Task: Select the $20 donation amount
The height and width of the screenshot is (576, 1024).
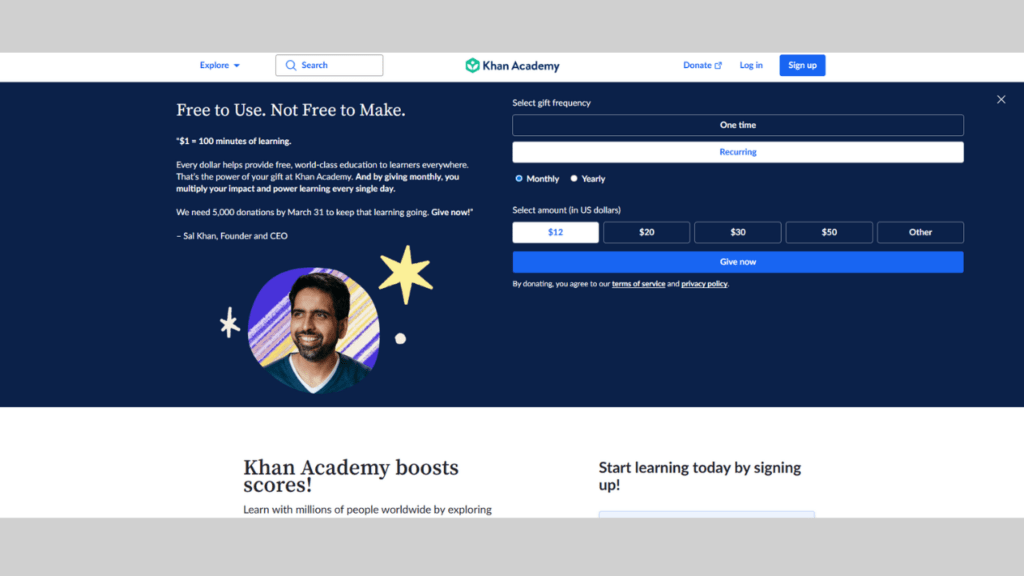Action: (x=647, y=232)
